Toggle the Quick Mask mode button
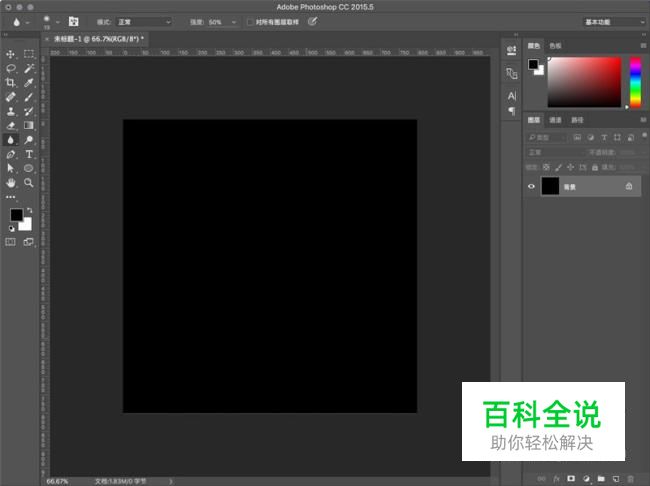Screen dimensions: 650x486 tap(11, 242)
